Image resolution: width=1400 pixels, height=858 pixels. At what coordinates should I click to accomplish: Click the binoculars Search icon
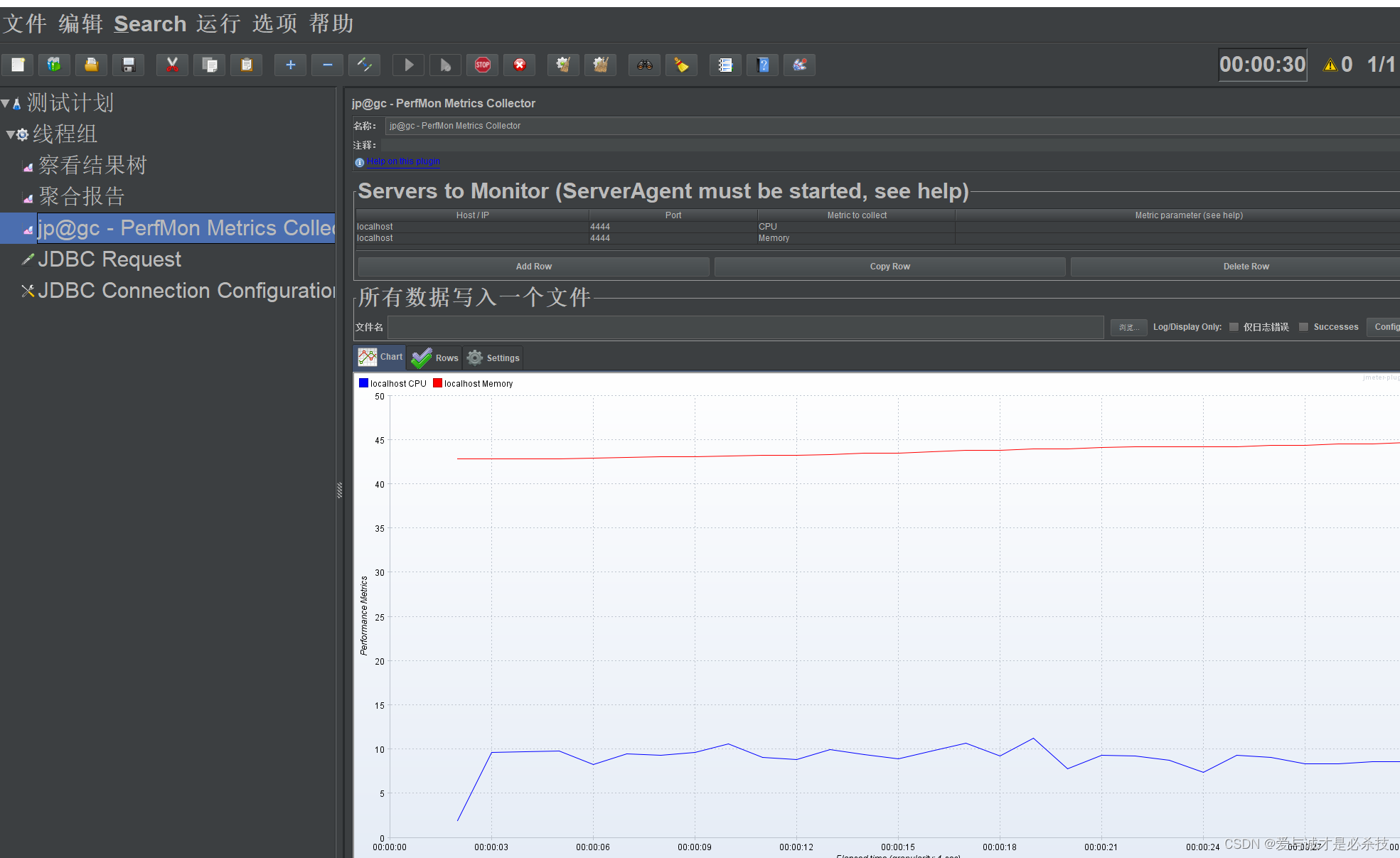(645, 65)
